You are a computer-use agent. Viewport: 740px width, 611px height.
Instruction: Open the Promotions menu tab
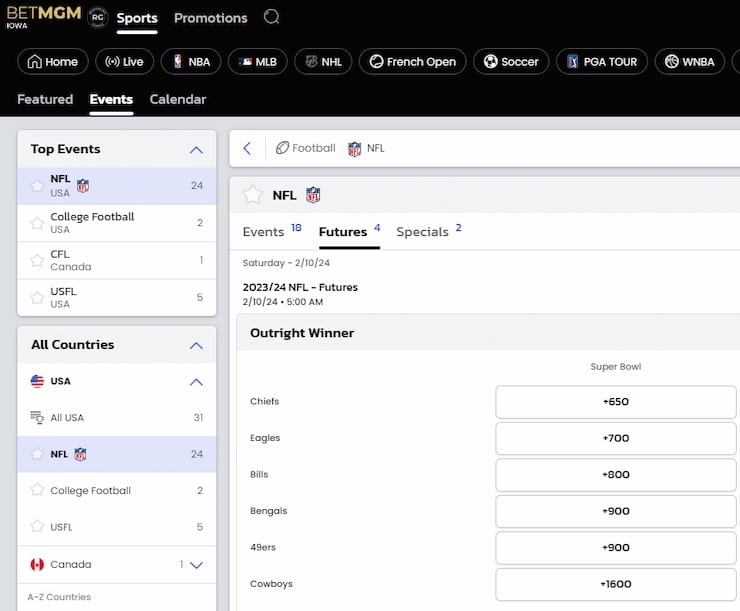coord(210,18)
